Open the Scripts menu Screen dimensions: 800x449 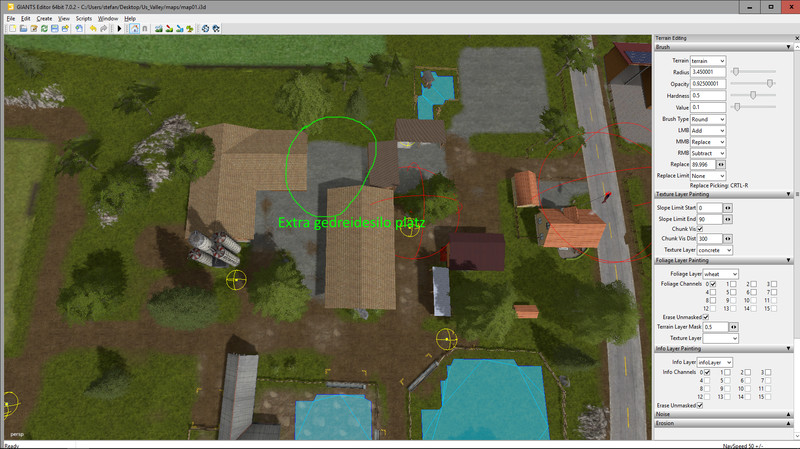click(83, 18)
